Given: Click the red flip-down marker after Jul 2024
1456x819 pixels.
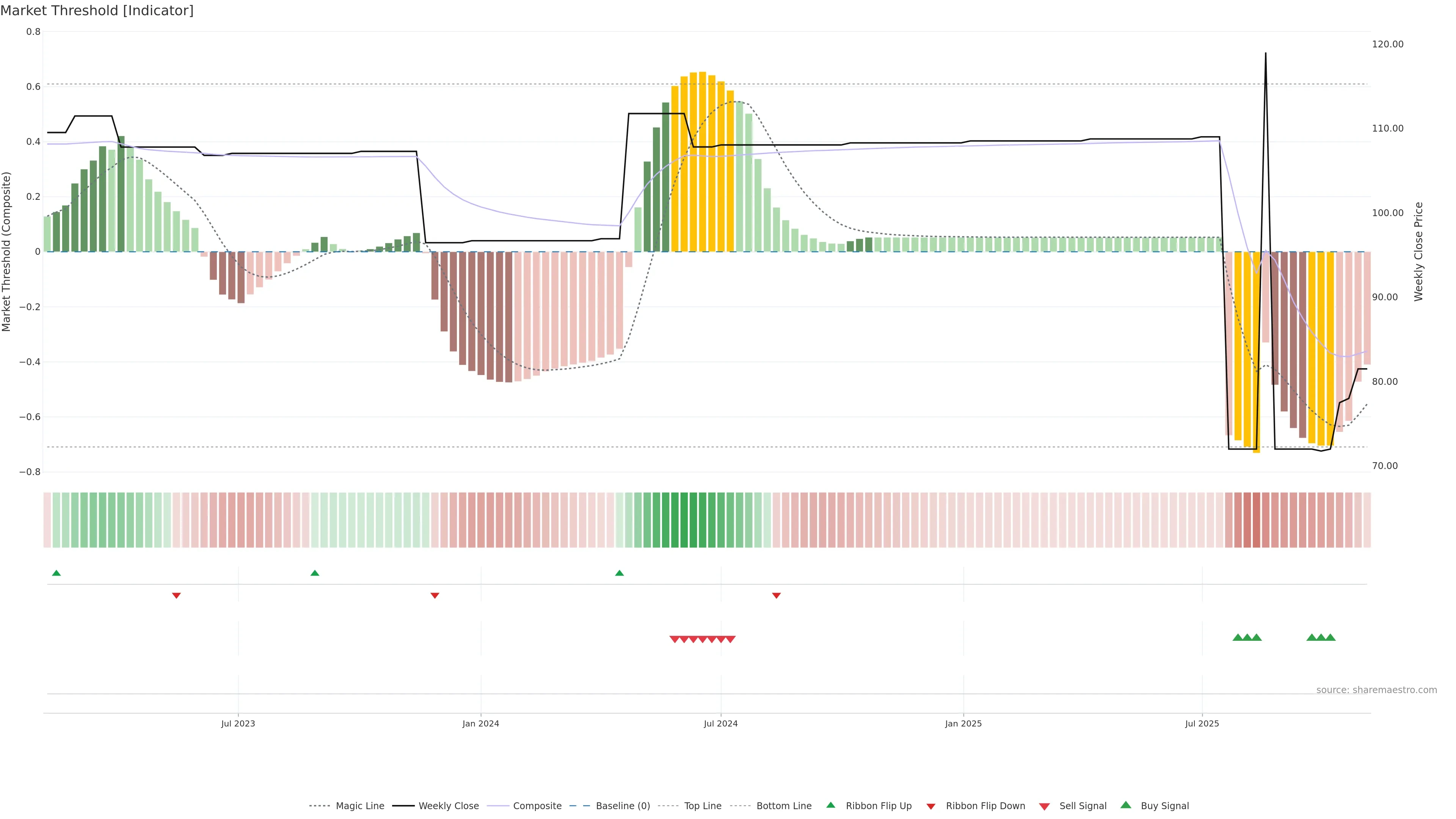Looking at the screenshot, I should point(776,596).
